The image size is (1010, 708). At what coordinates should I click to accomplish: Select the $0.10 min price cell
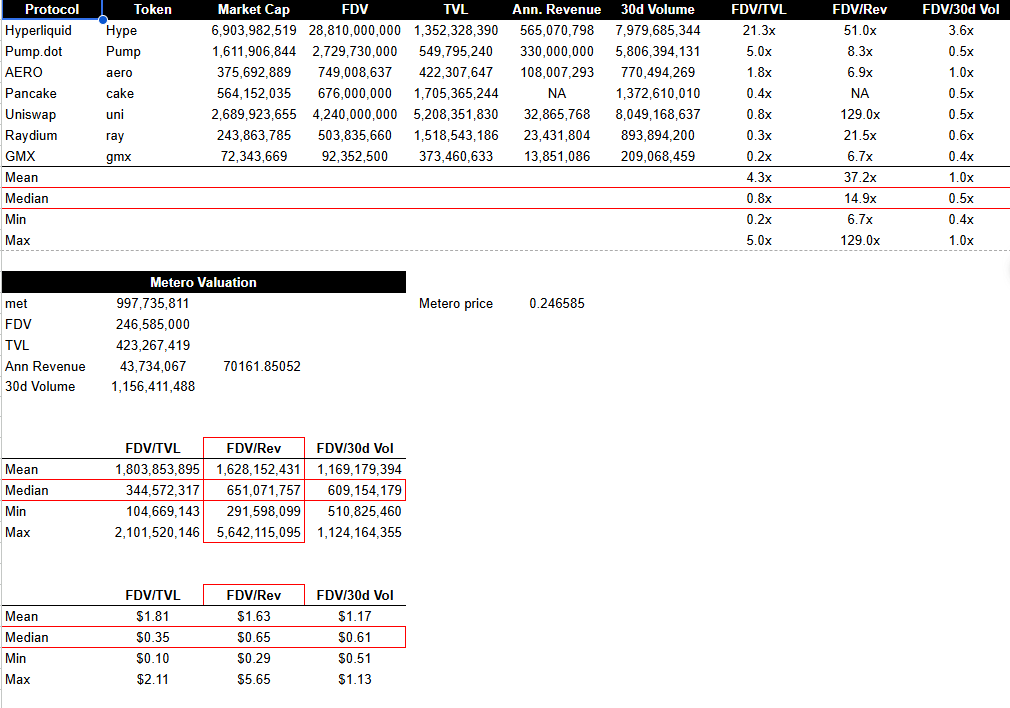click(x=153, y=658)
